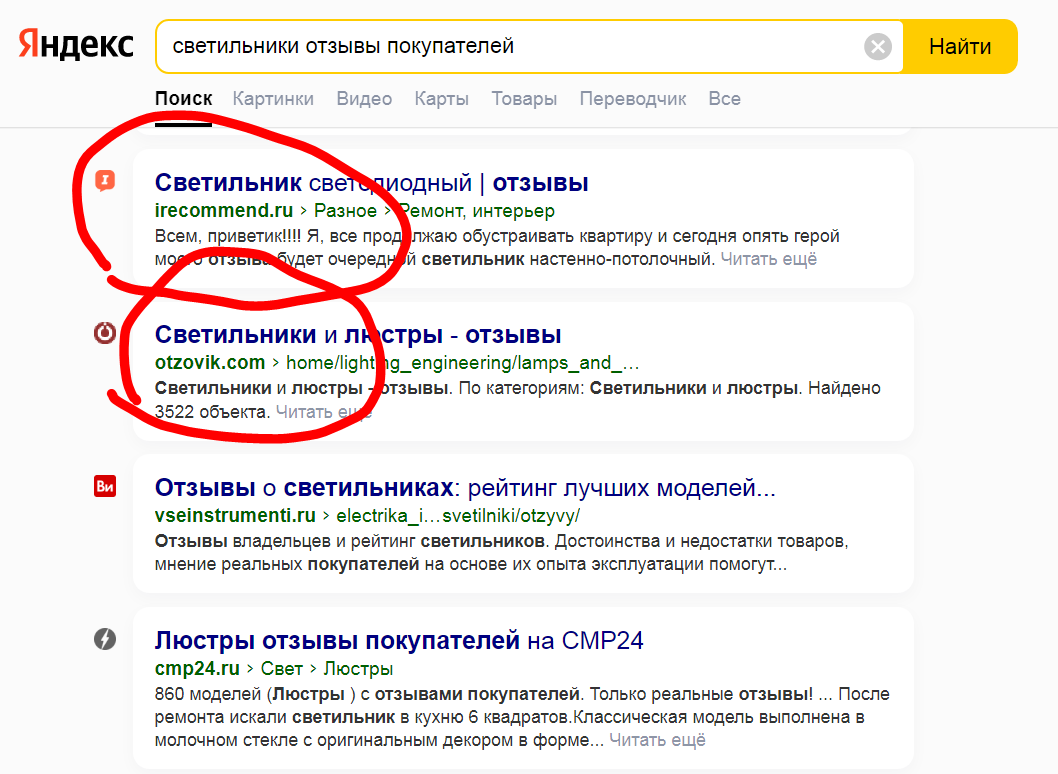Click snippet text 'Всем, приветик!!!! Я, все продолжаю'

(306, 236)
